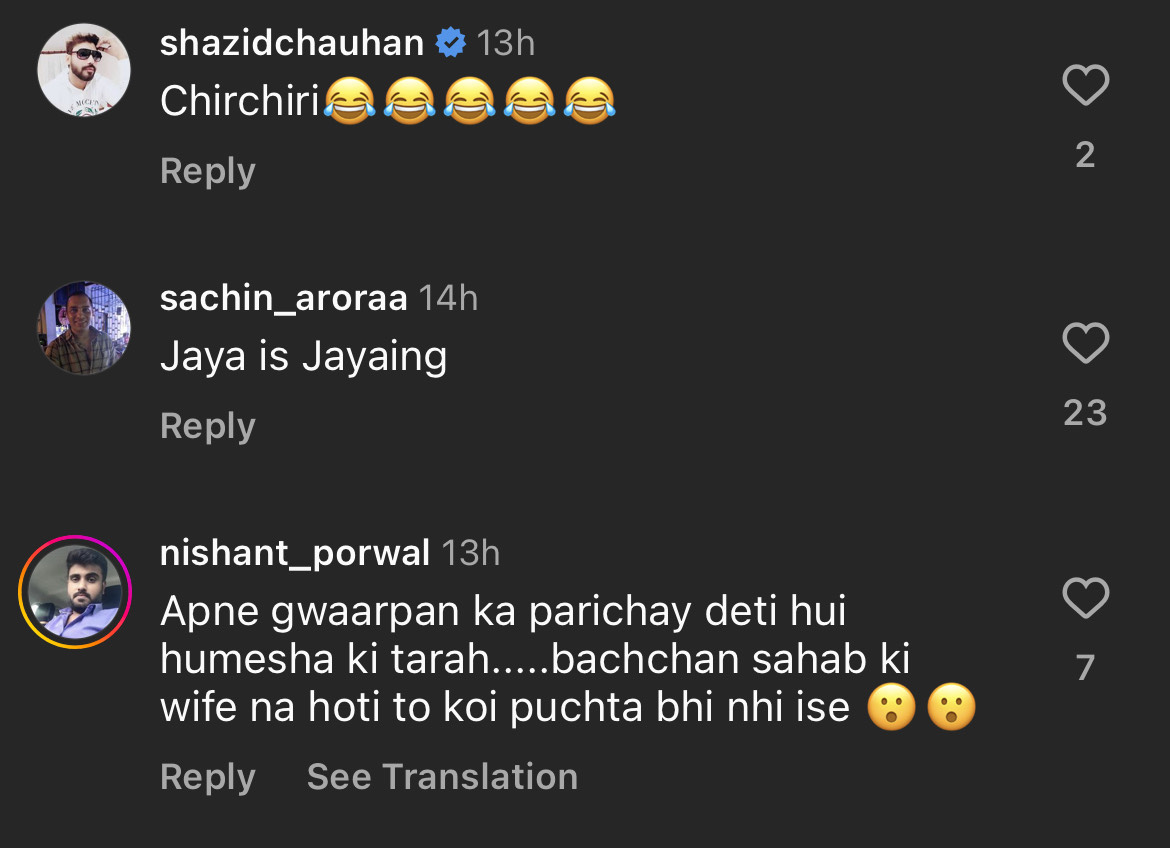View the 7 likes on nishant_porwal's comment
The image size is (1170, 848).
[1085, 666]
